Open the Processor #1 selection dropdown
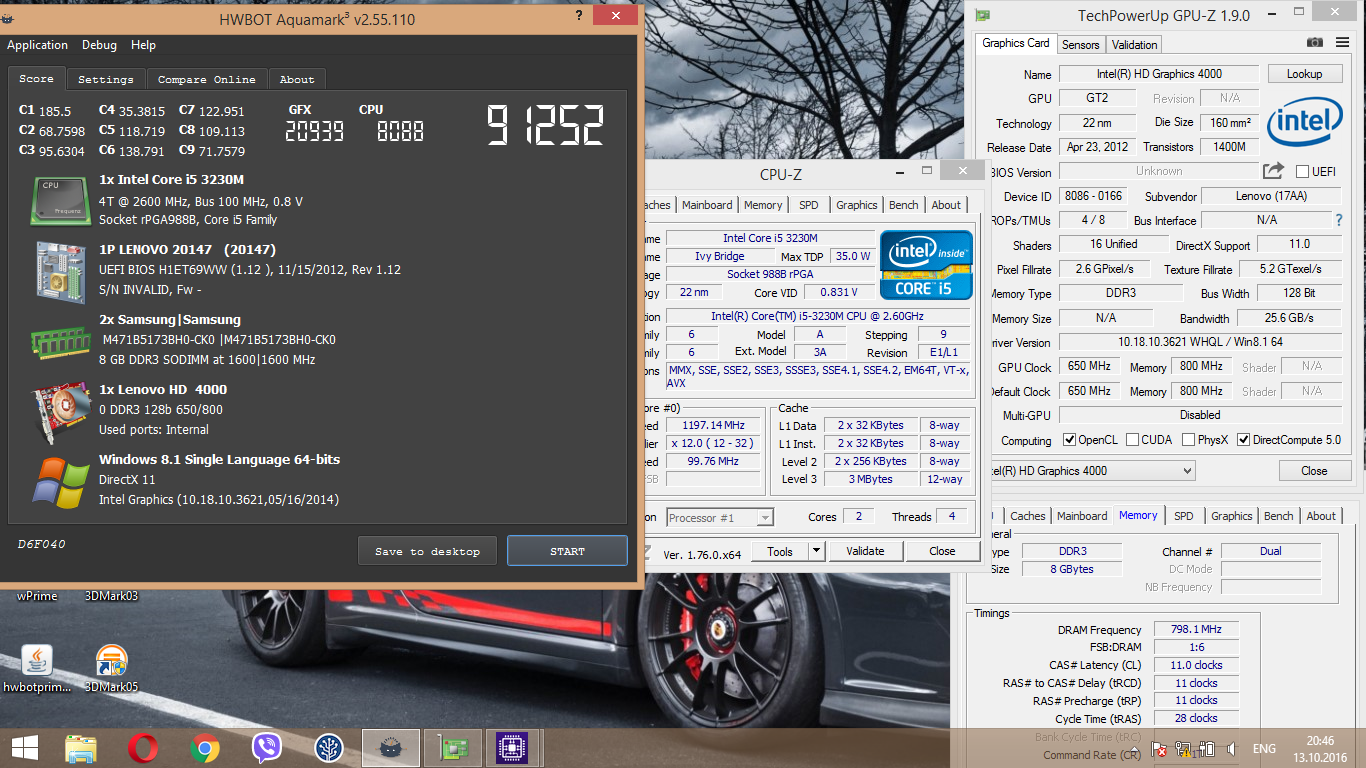 pyautogui.click(x=720, y=517)
